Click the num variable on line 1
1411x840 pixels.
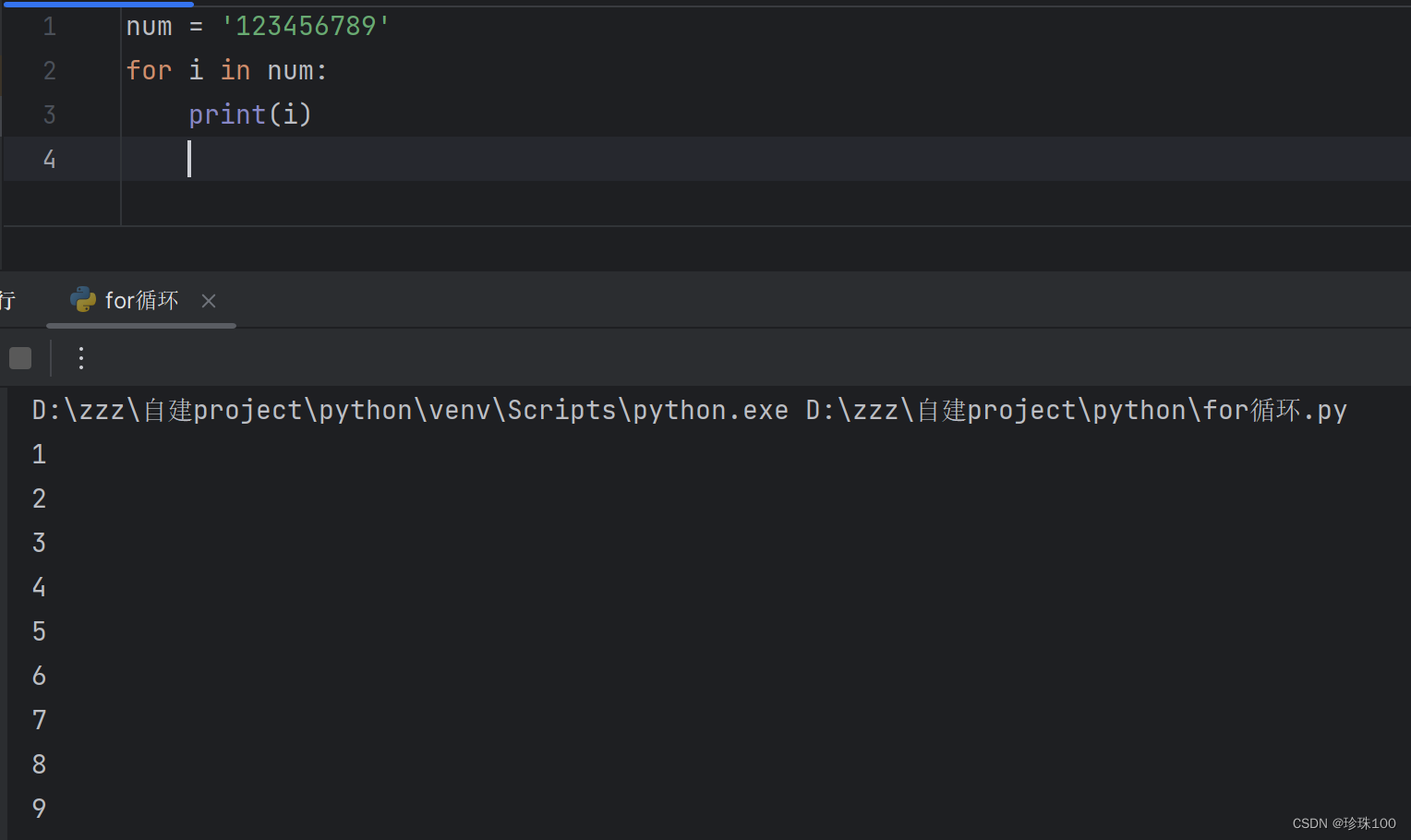(150, 27)
